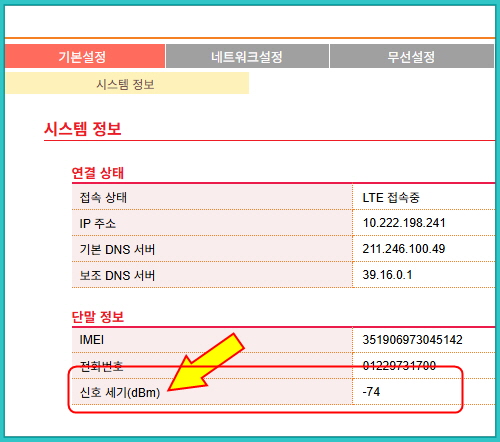Screen dimensions: 500x442
Task: Click the IP address 10.222.198.241
Action: pyautogui.click(x=404, y=223)
